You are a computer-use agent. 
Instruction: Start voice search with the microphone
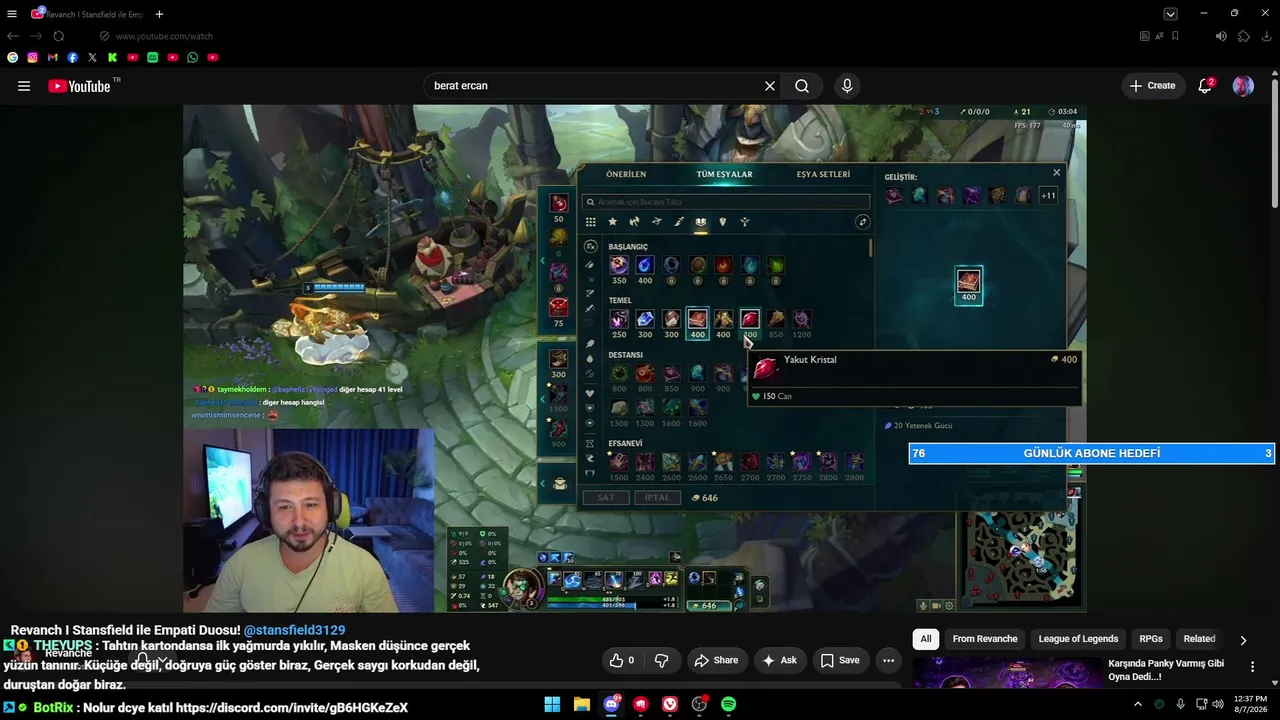pyautogui.click(x=847, y=86)
